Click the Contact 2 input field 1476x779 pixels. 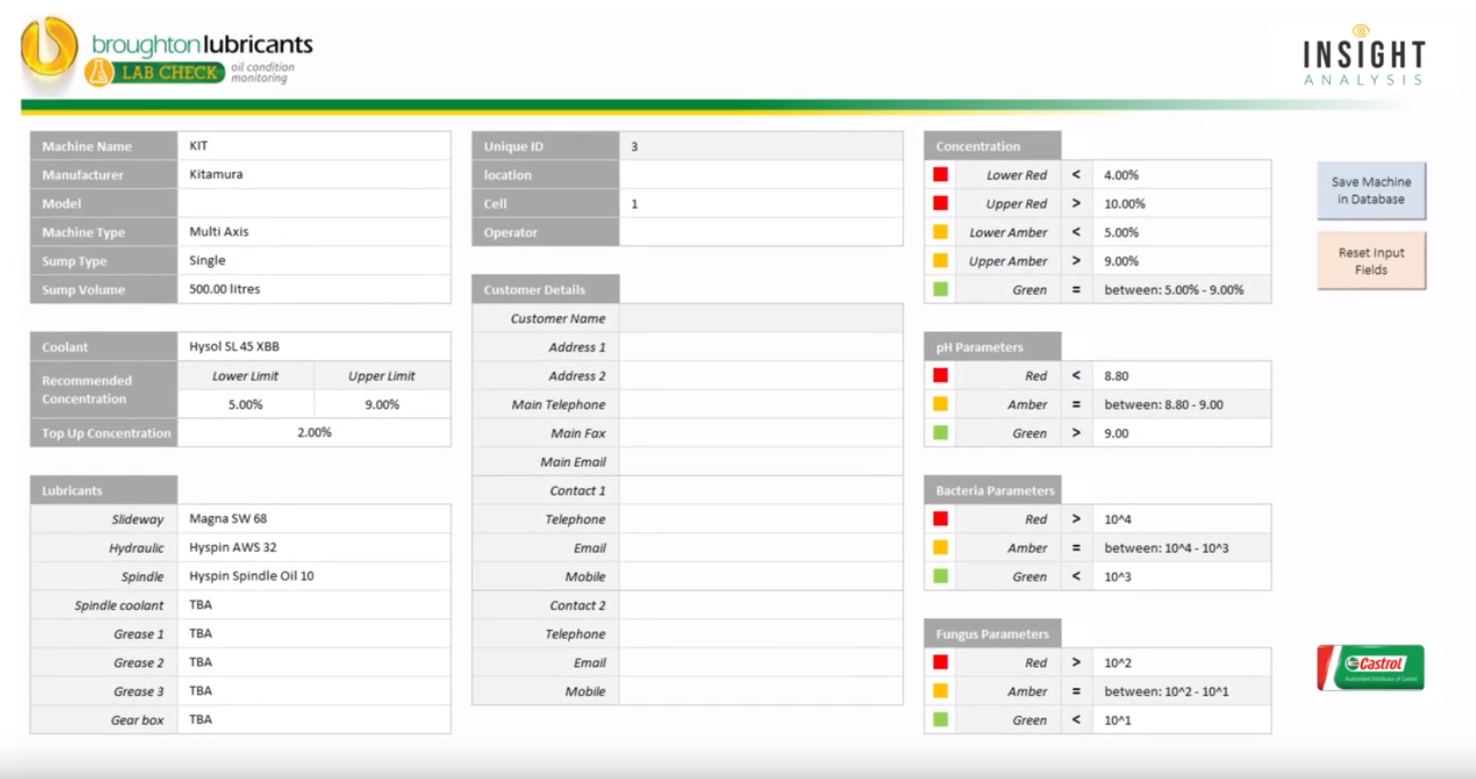coord(761,605)
